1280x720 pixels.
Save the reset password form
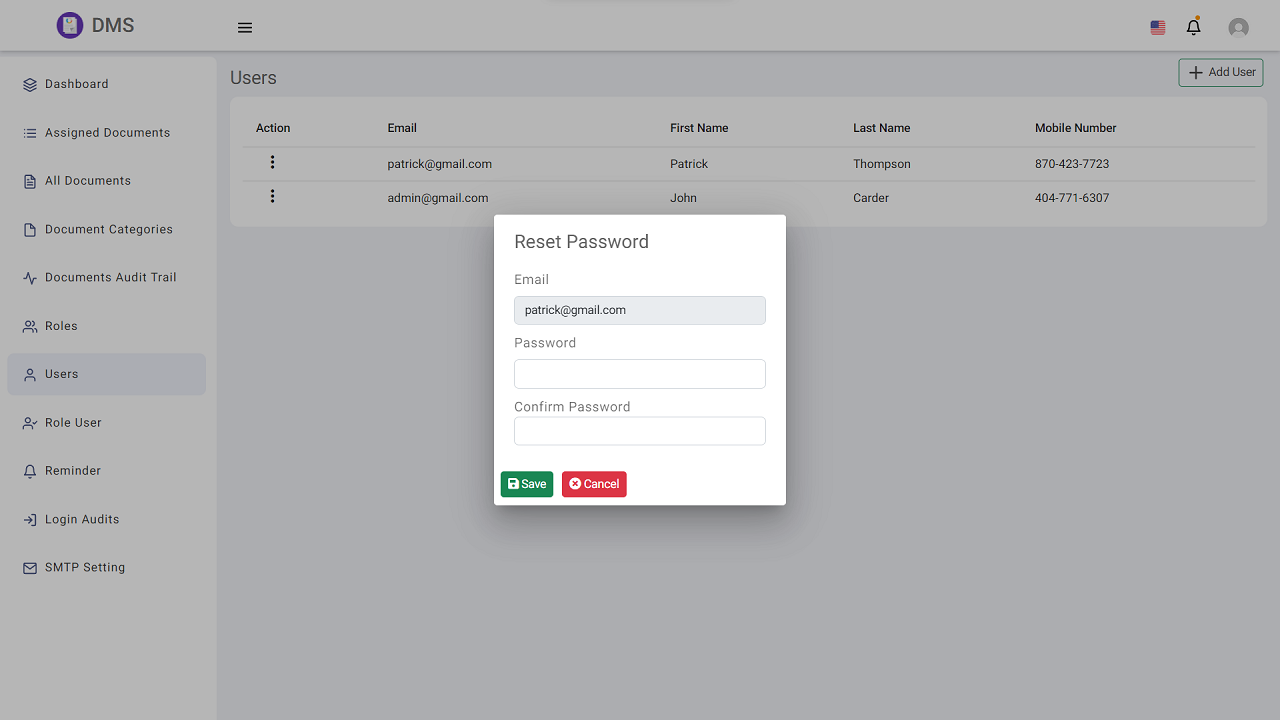click(526, 484)
